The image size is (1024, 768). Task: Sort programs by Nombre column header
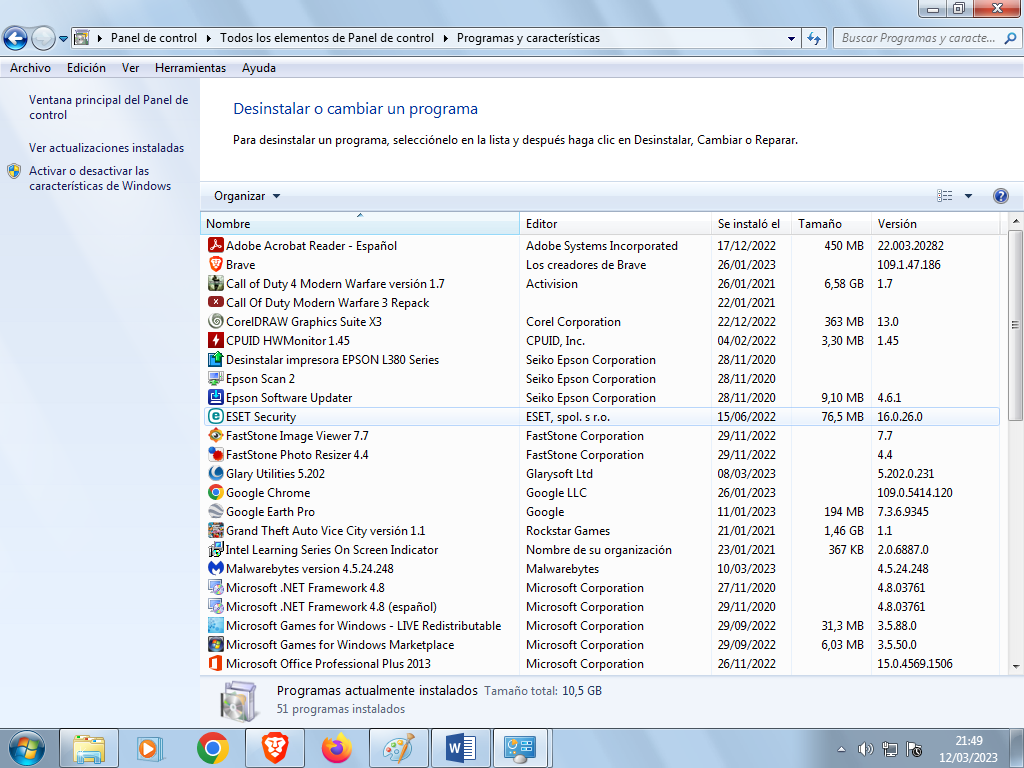click(x=360, y=223)
